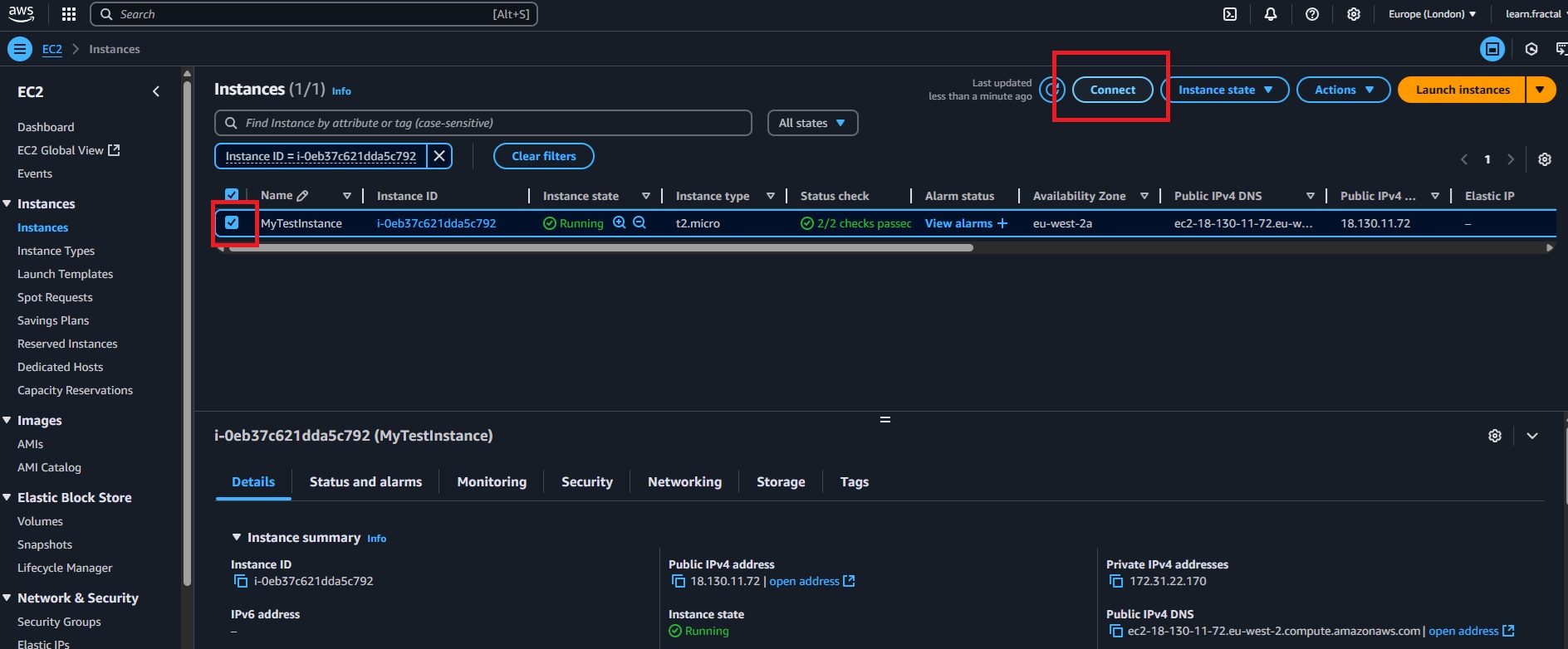Click Clear filters button

pyautogui.click(x=544, y=156)
